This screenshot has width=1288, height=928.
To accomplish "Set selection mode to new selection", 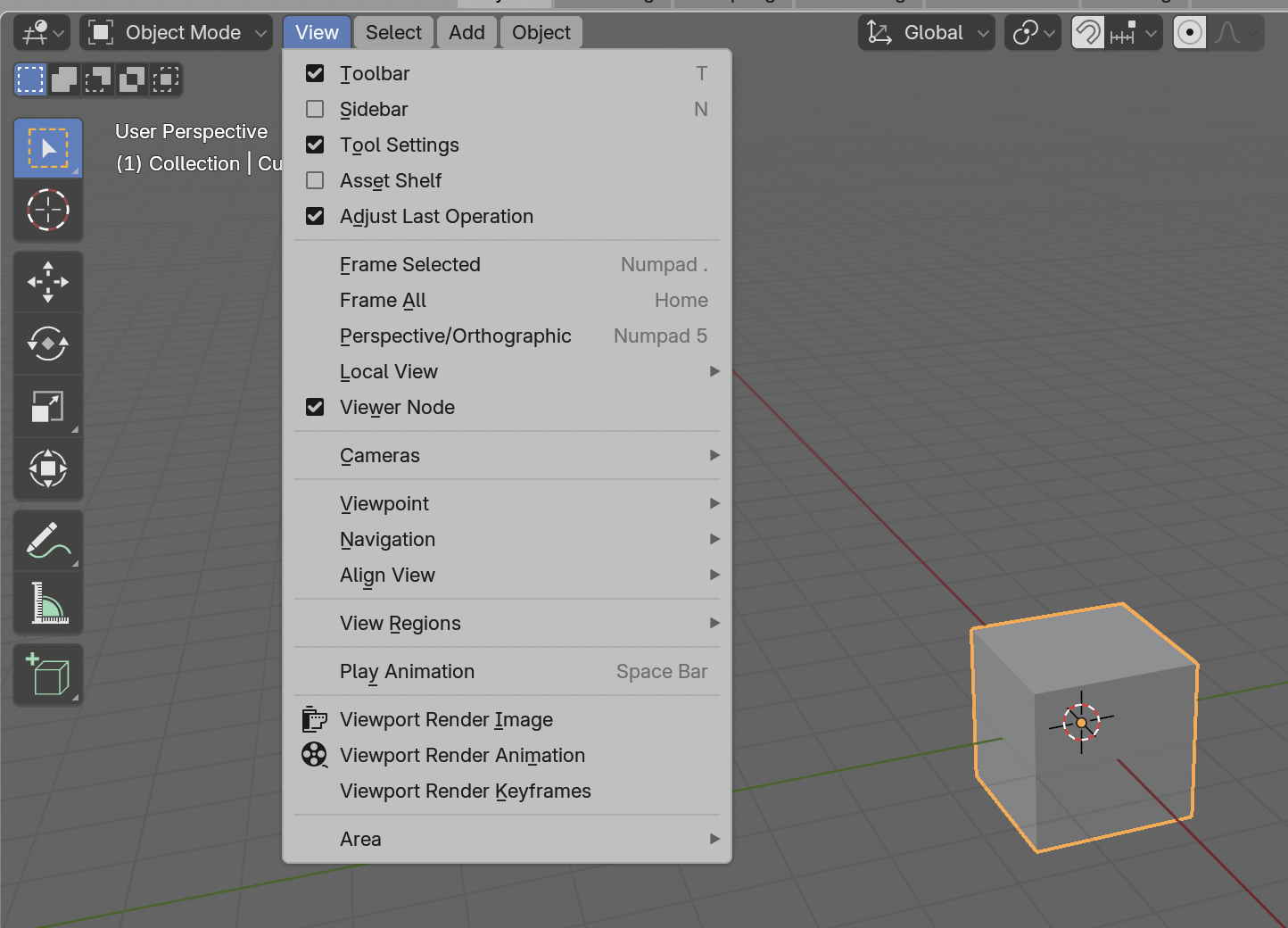I will click(x=30, y=79).
